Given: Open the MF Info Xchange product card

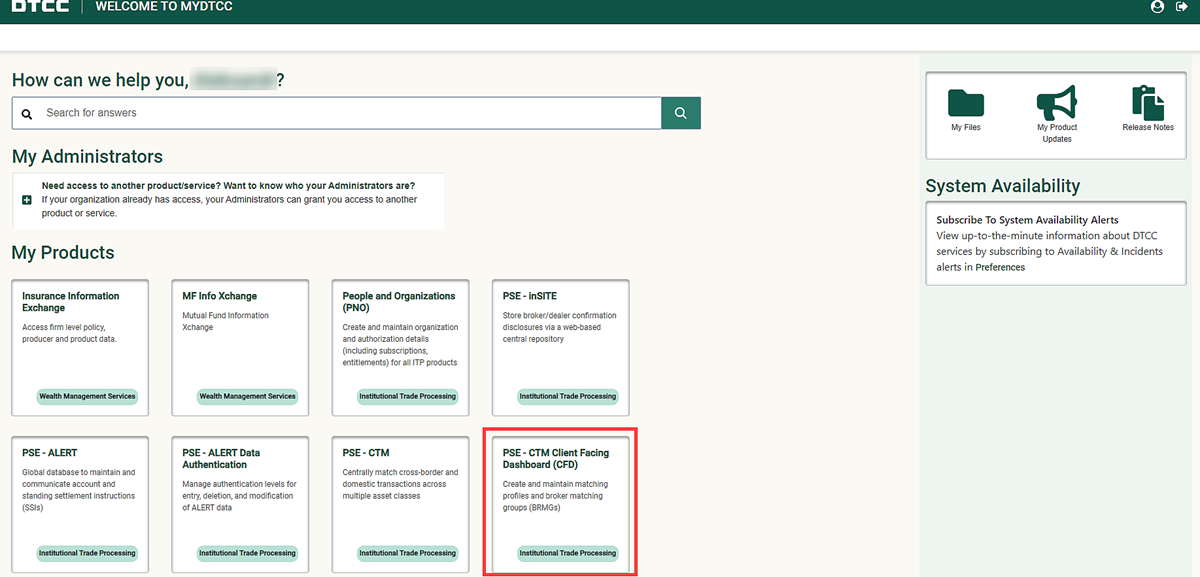Looking at the screenshot, I should coord(240,347).
